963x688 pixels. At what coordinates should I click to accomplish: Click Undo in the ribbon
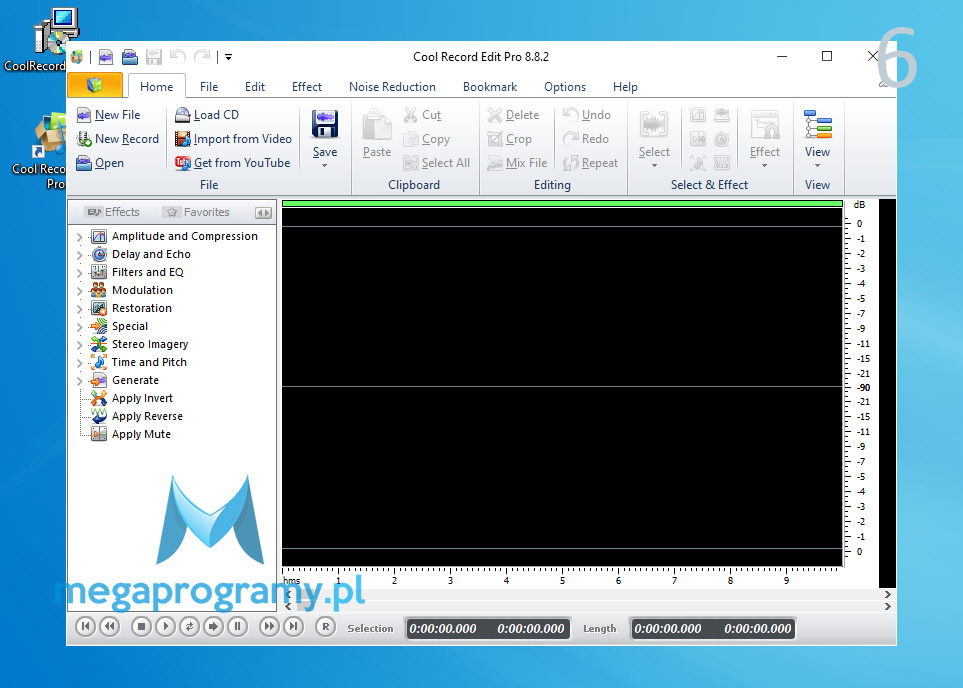(x=587, y=115)
